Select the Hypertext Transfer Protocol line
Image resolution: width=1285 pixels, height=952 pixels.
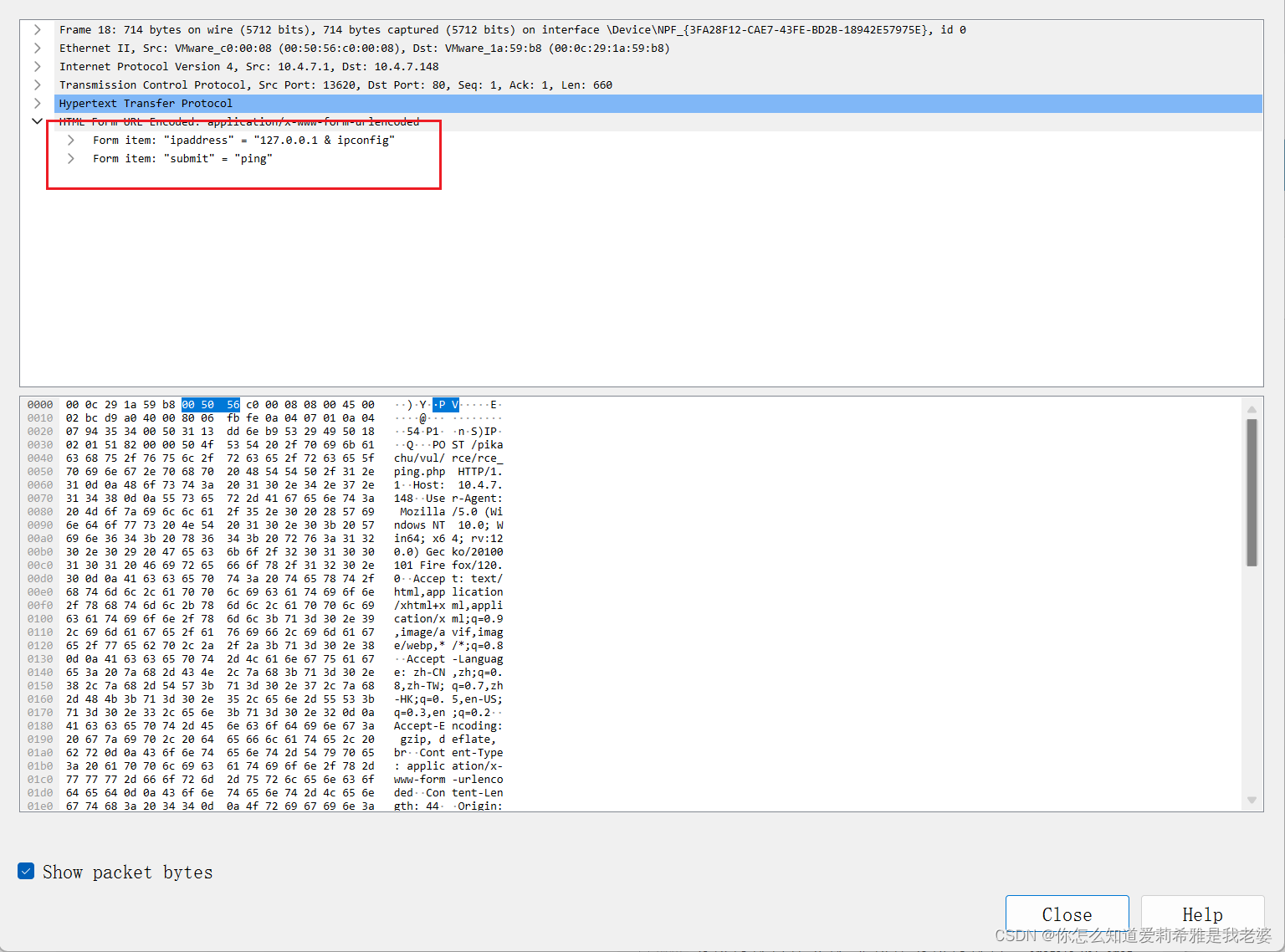658,103
